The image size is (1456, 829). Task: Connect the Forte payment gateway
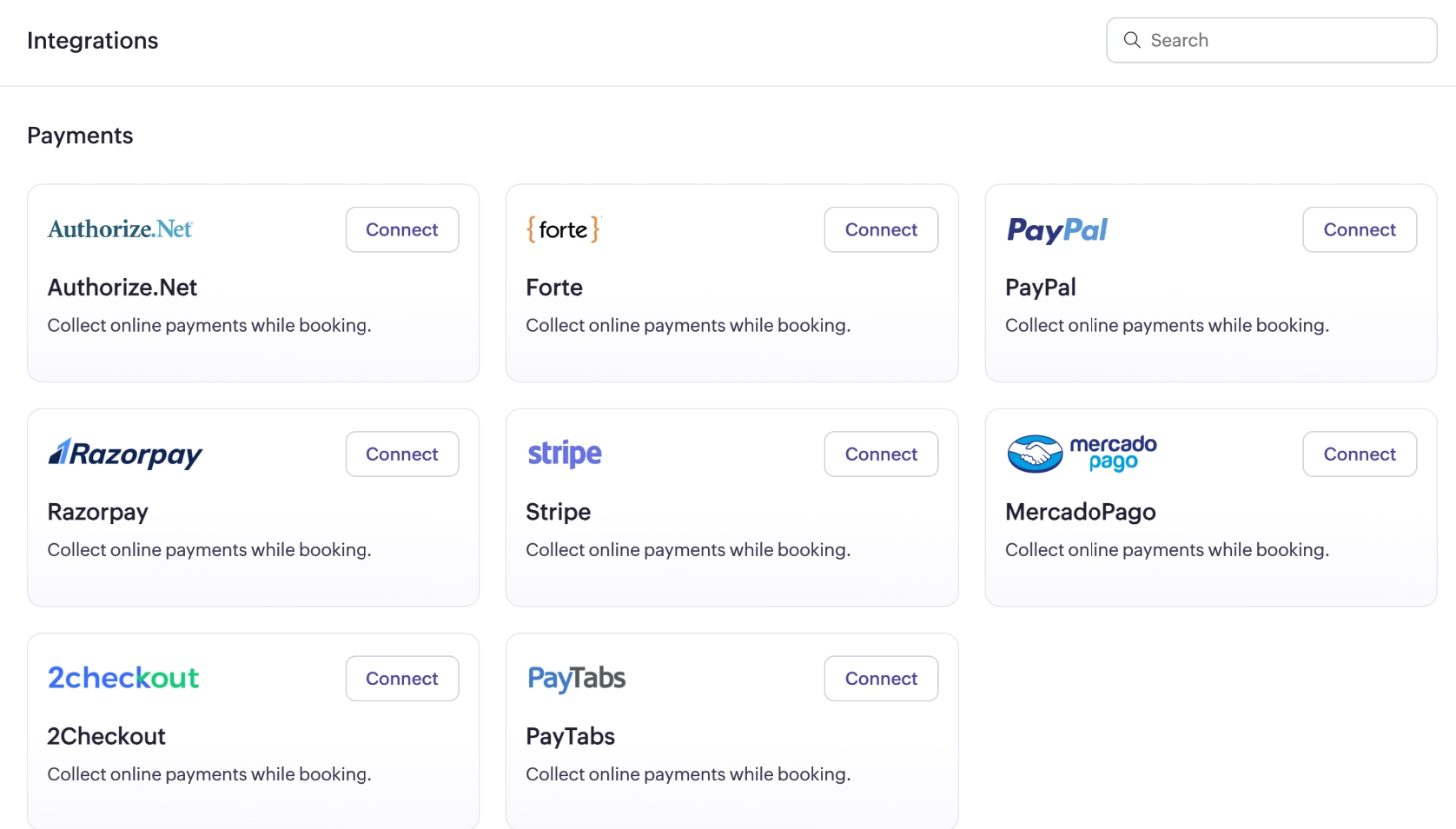(x=880, y=229)
